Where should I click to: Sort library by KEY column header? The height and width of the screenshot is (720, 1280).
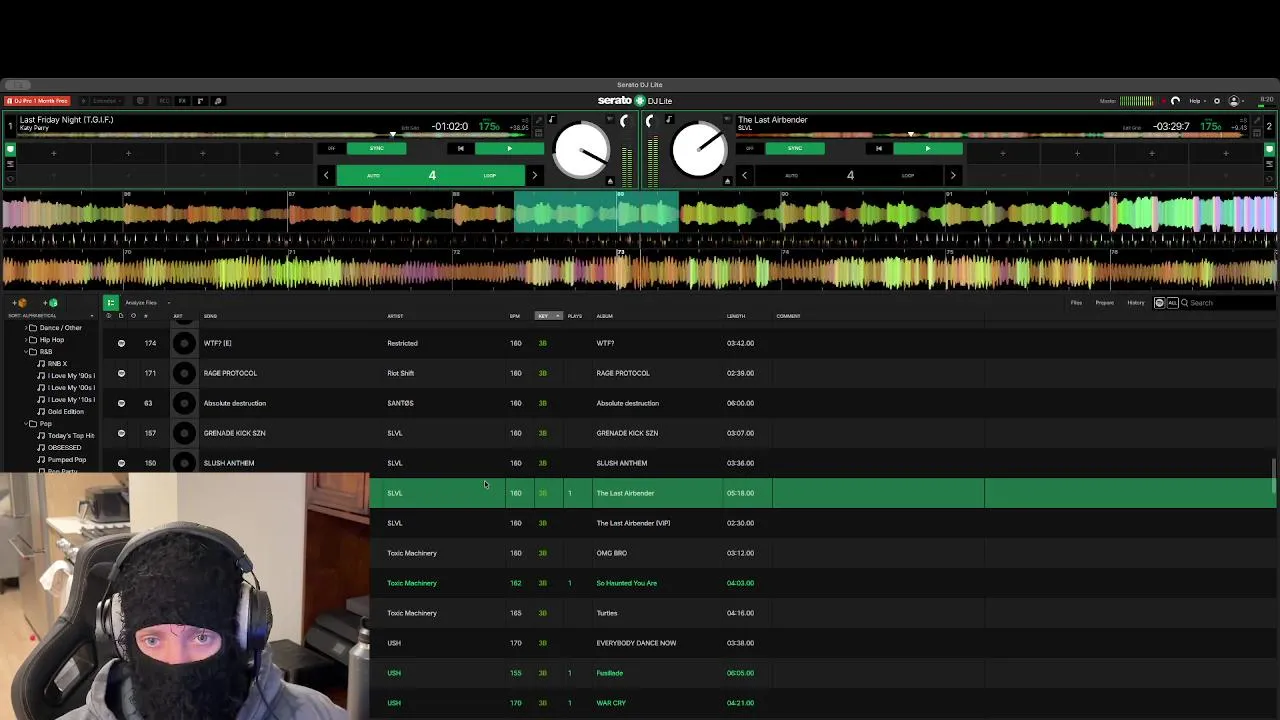549,316
